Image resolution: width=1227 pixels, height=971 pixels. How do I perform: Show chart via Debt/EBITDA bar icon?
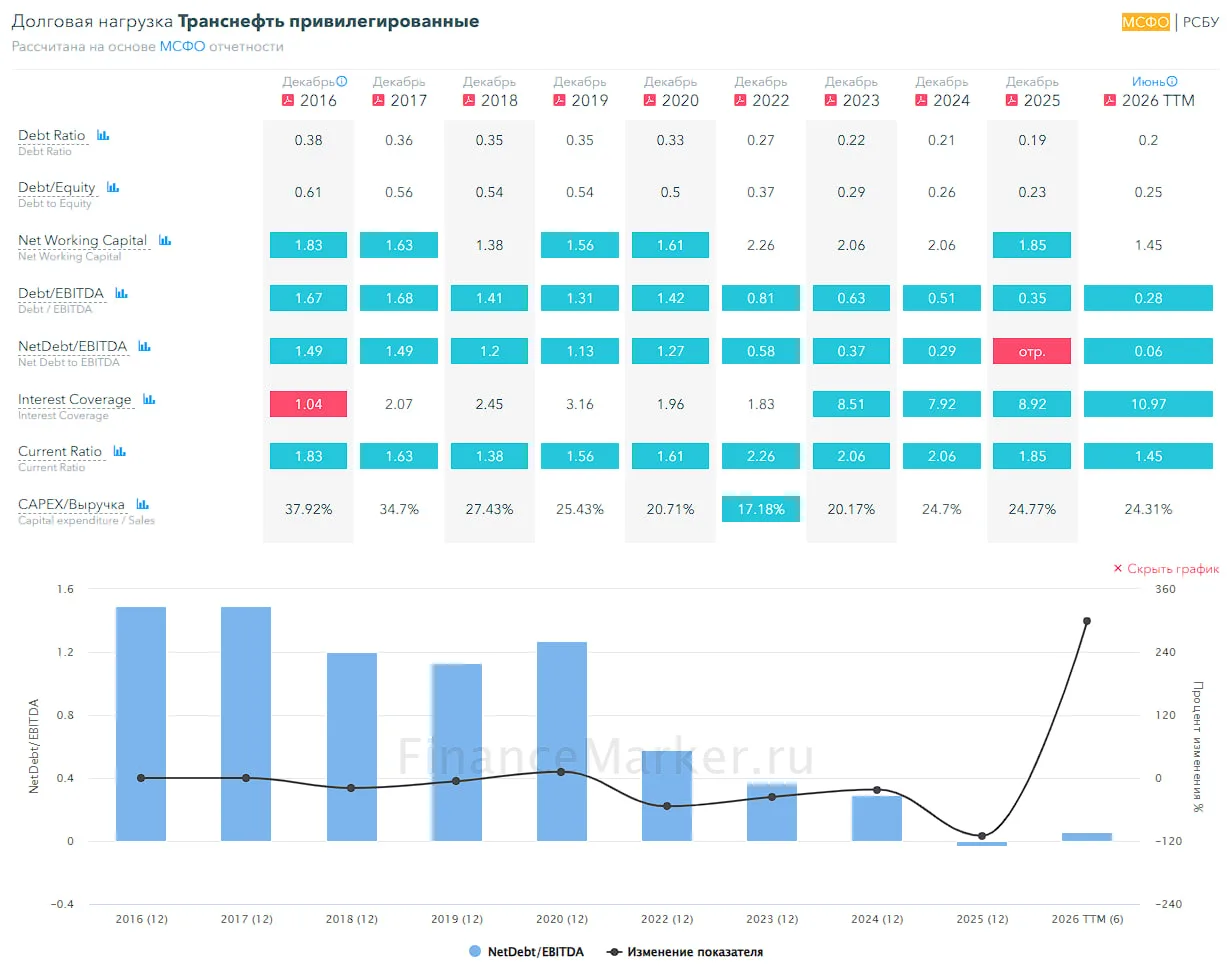[121, 293]
